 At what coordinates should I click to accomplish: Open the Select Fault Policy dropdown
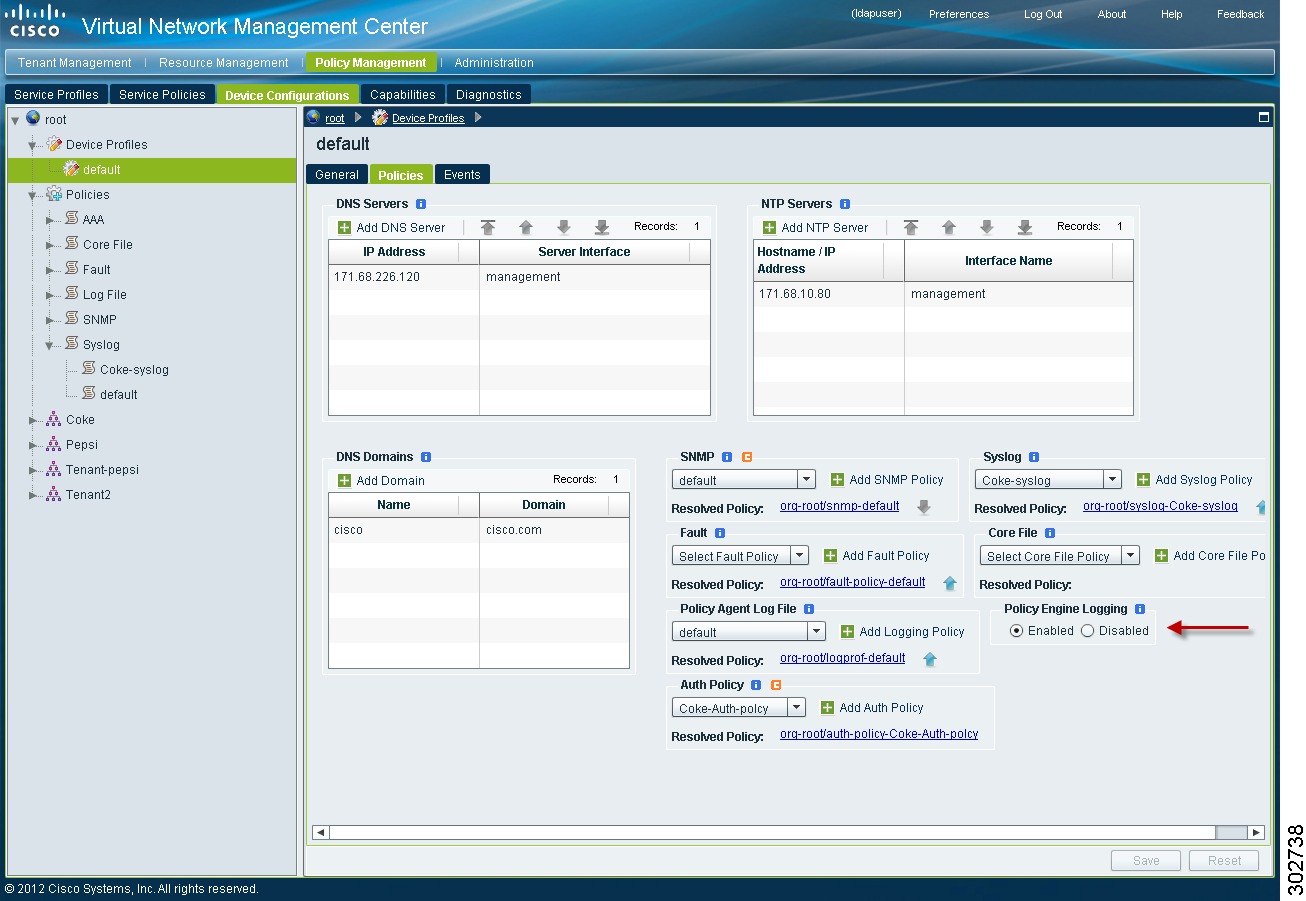[799, 556]
